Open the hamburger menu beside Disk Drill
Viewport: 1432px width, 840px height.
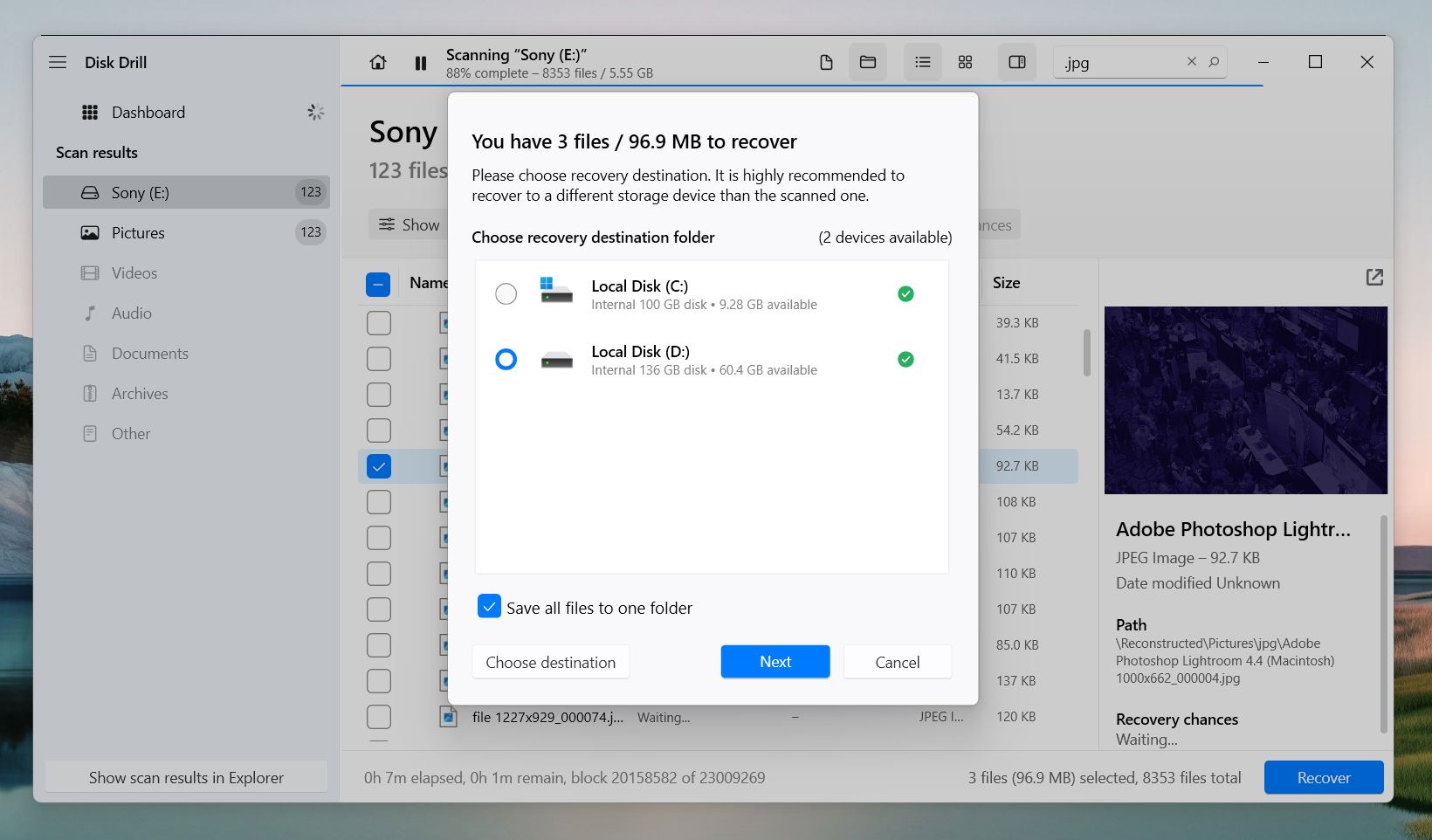point(58,62)
